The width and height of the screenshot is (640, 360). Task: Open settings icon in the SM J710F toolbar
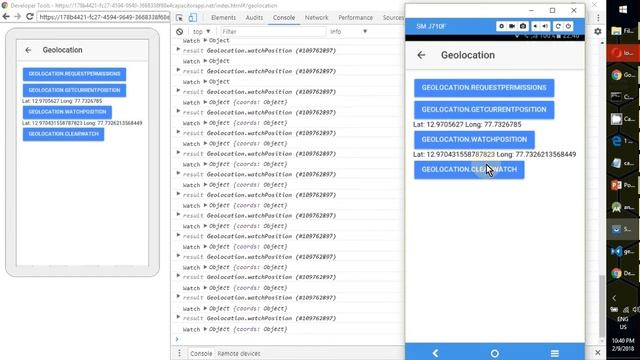click(501, 26)
